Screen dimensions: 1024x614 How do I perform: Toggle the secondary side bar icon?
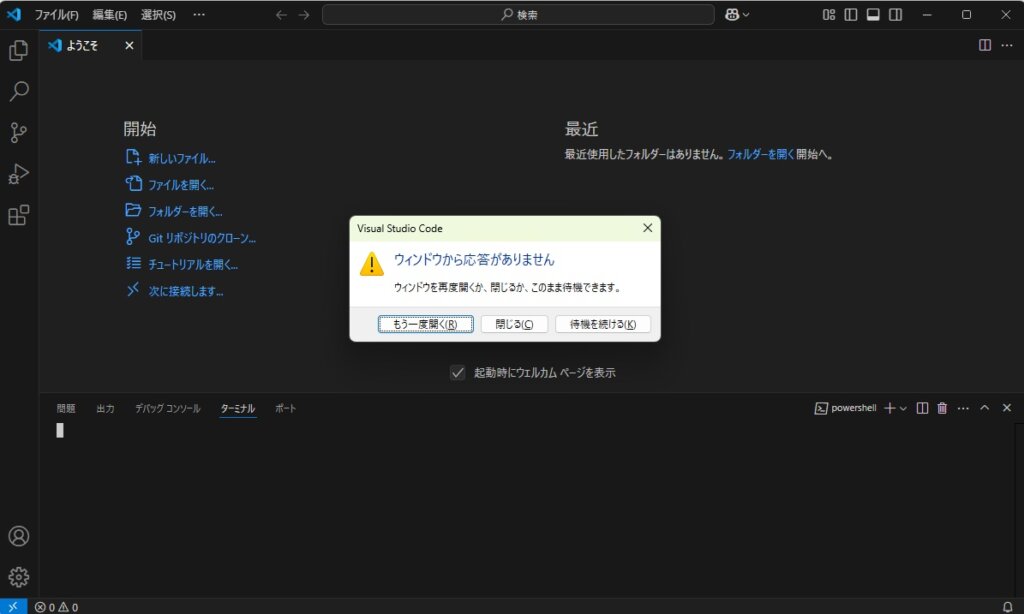895,14
